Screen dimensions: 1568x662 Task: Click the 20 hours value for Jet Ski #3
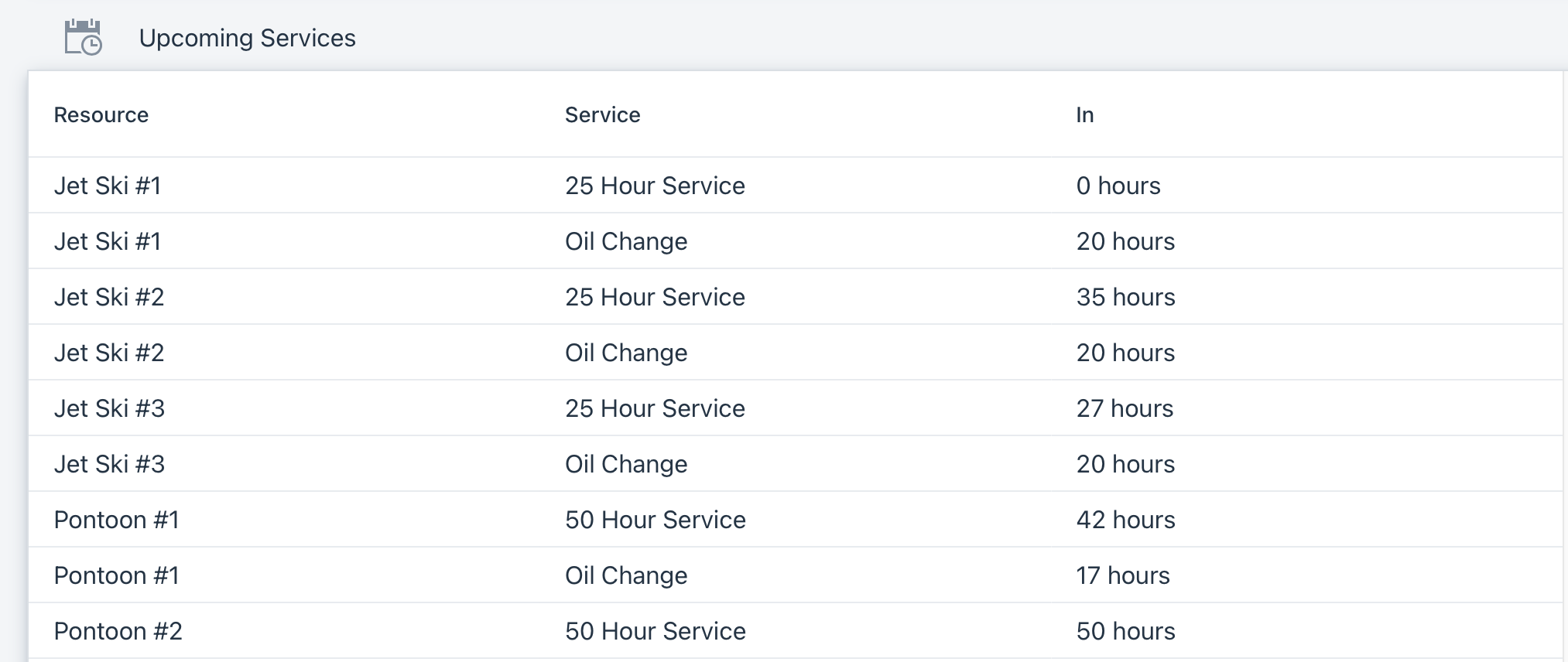pyautogui.click(x=1126, y=464)
